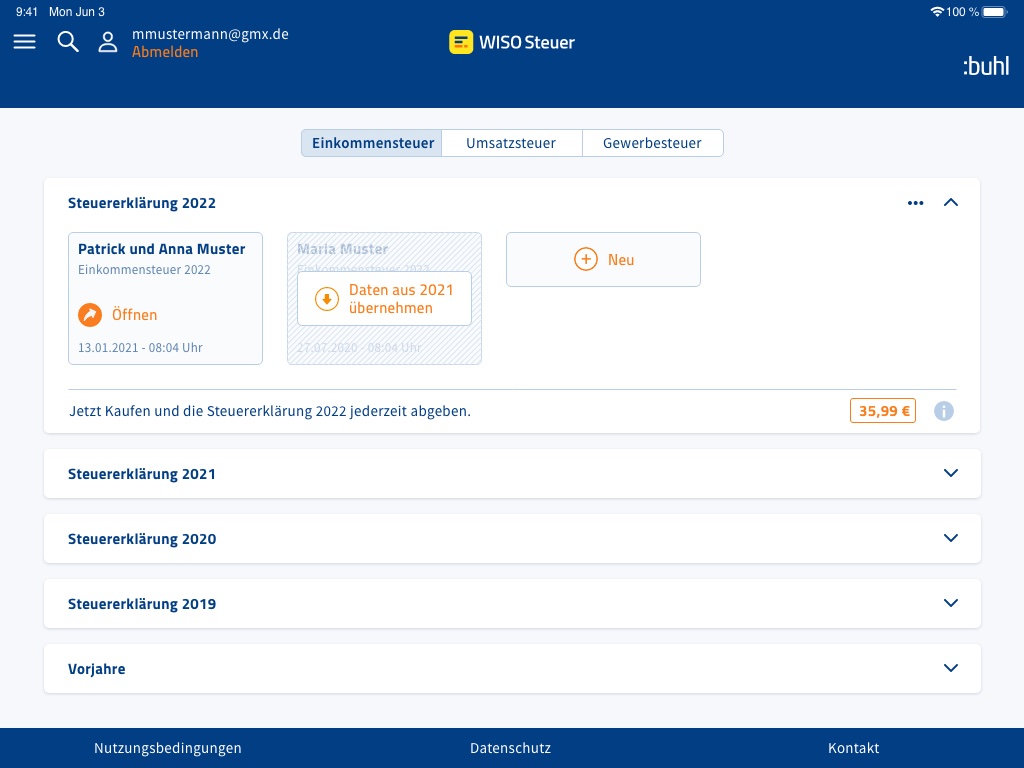Create a new tax return with Neu

603,260
